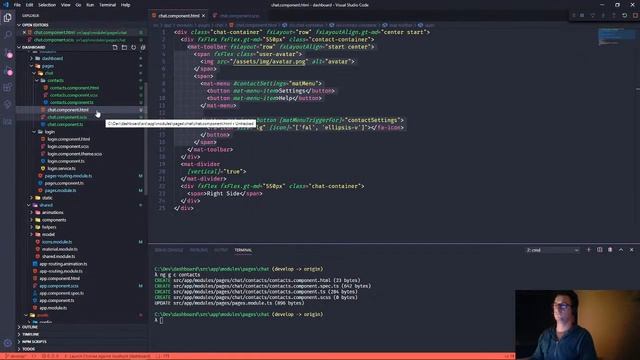640x360 pixels.
Task: Select the TERMINAL panel tab
Action: click(243, 250)
